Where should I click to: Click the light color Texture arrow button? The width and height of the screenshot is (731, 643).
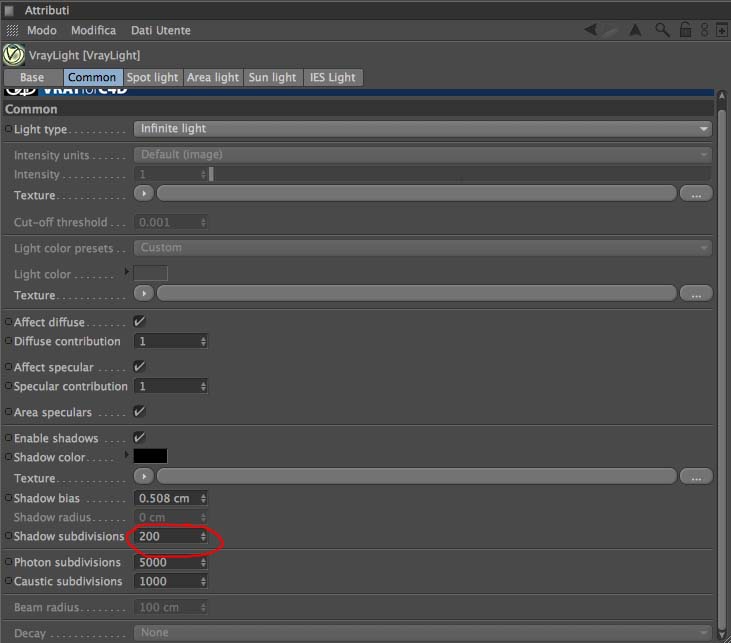click(144, 293)
